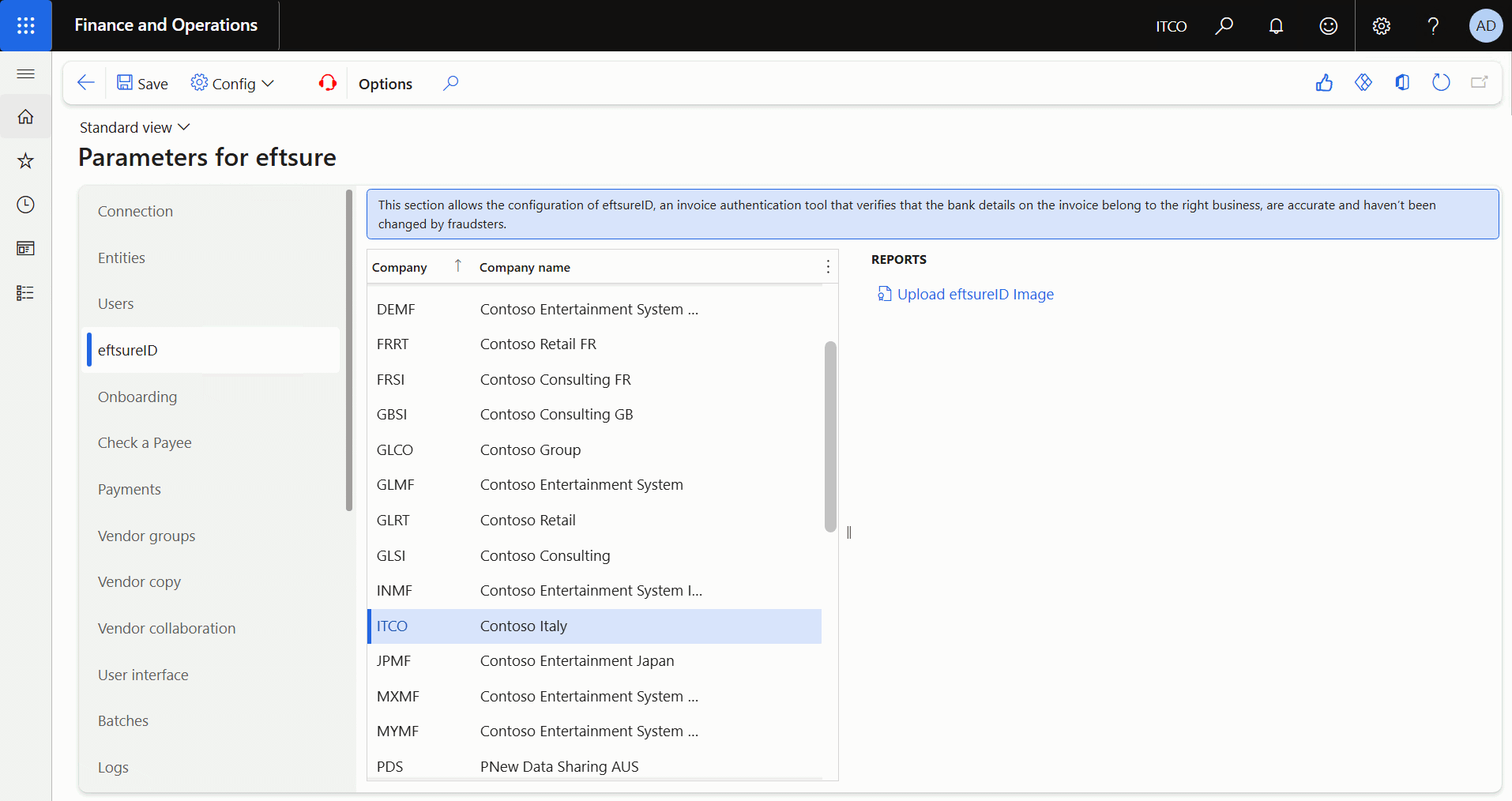The image size is (1512, 801).
Task: Select the MXMF company row
Action: 595,696
